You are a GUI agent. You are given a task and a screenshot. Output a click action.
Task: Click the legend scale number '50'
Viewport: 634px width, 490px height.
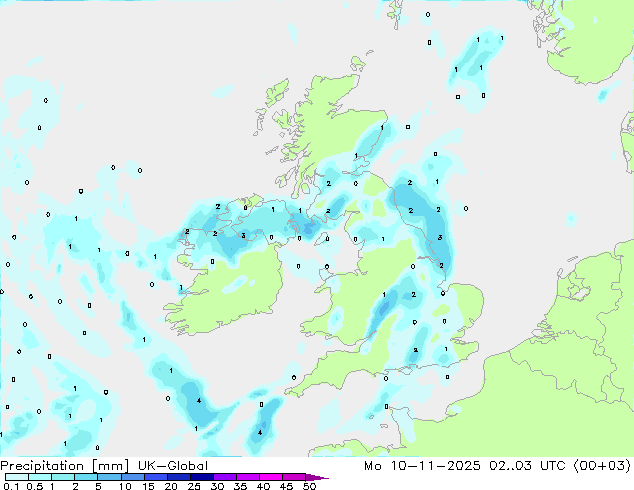(x=310, y=486)
